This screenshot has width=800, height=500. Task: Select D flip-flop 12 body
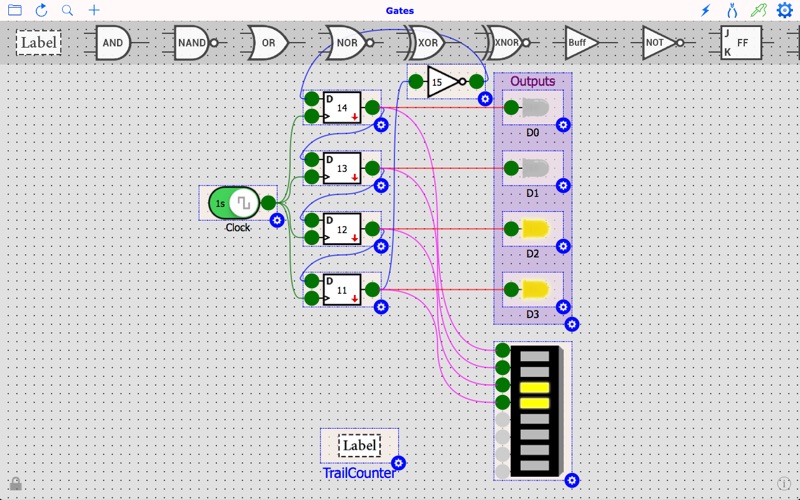[x=342, y=229]
